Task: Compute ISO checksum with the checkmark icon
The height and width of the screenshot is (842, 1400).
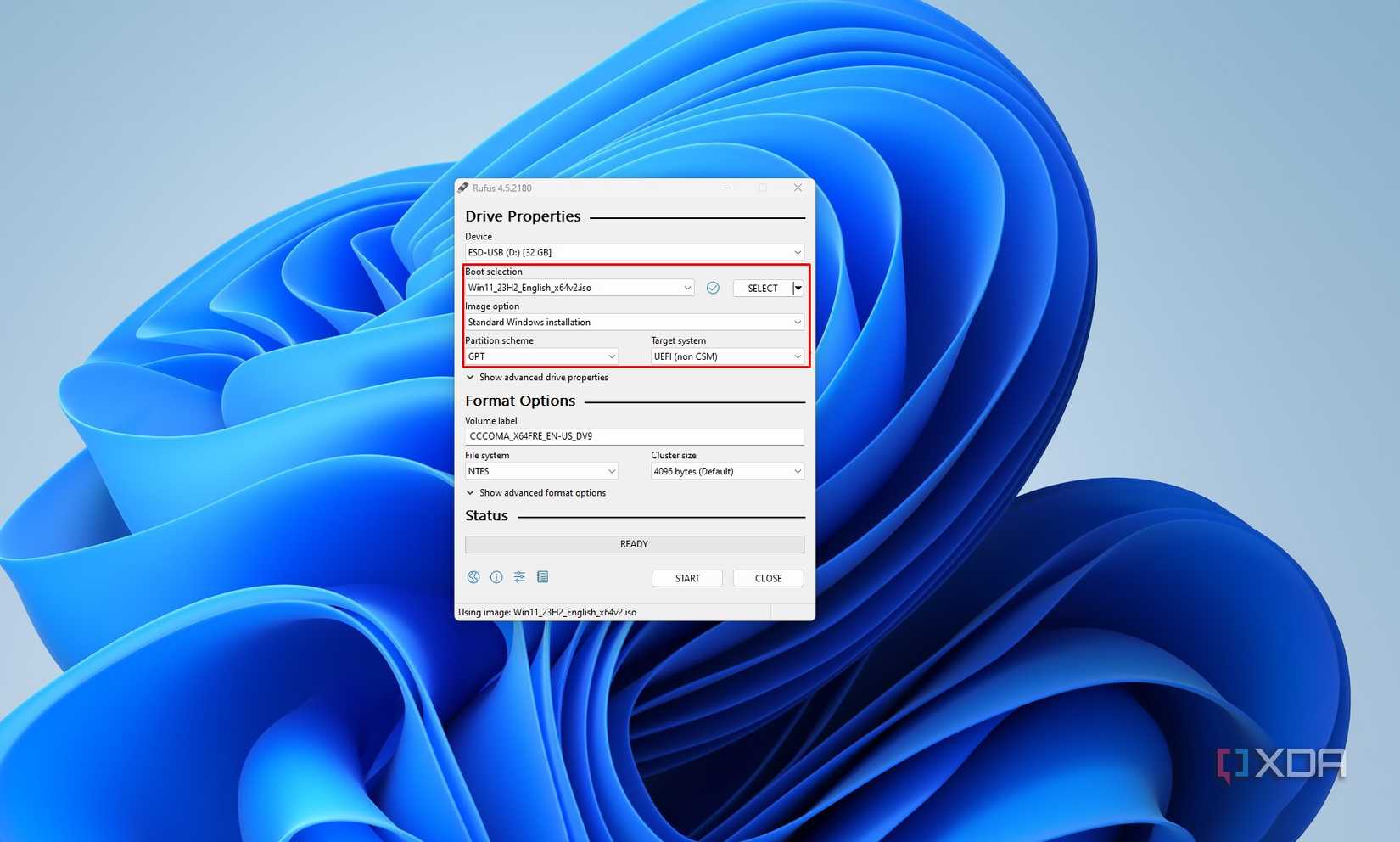Action: 712,288
